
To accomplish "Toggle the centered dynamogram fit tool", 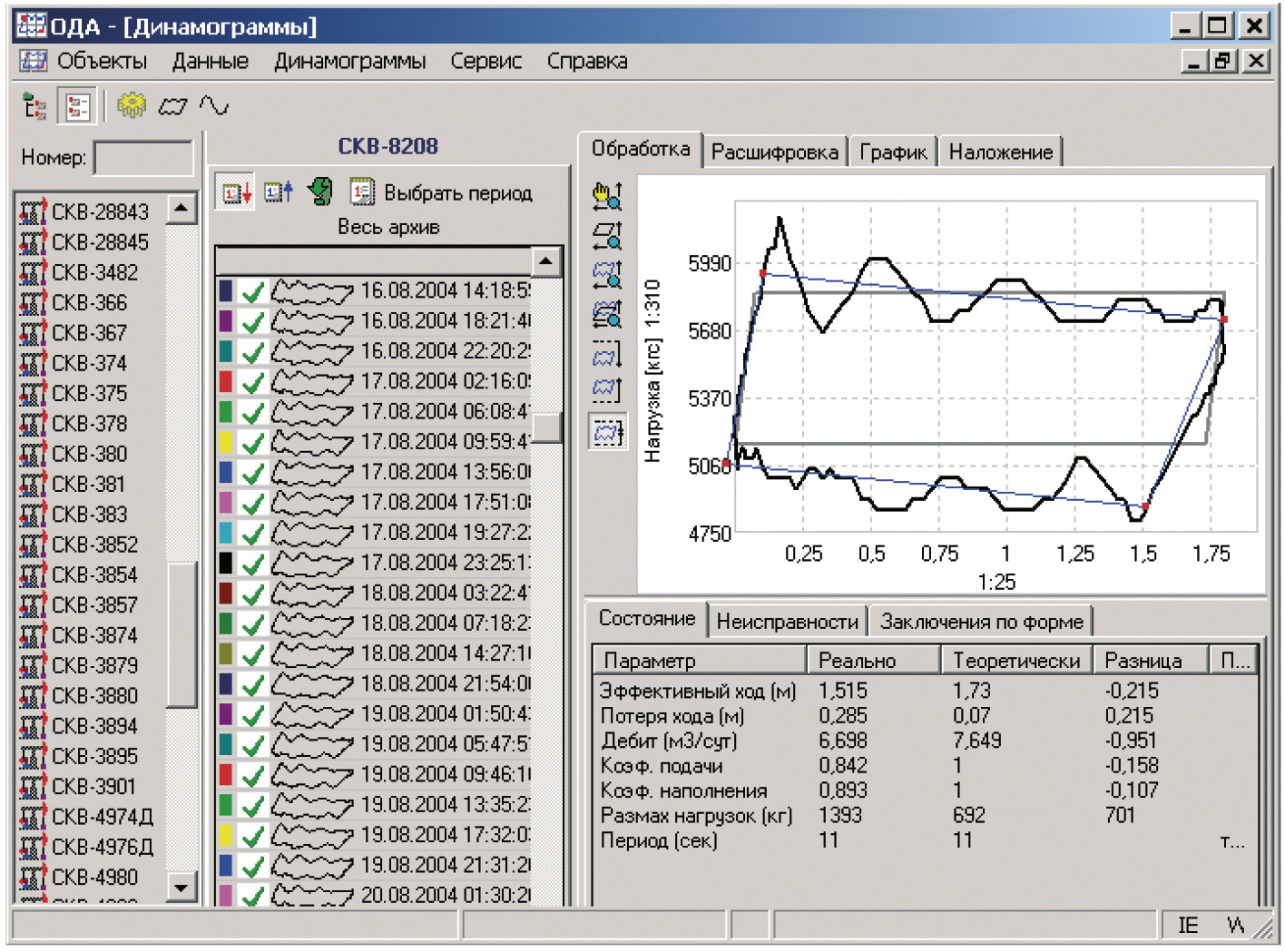I will (x=607, y=432).
